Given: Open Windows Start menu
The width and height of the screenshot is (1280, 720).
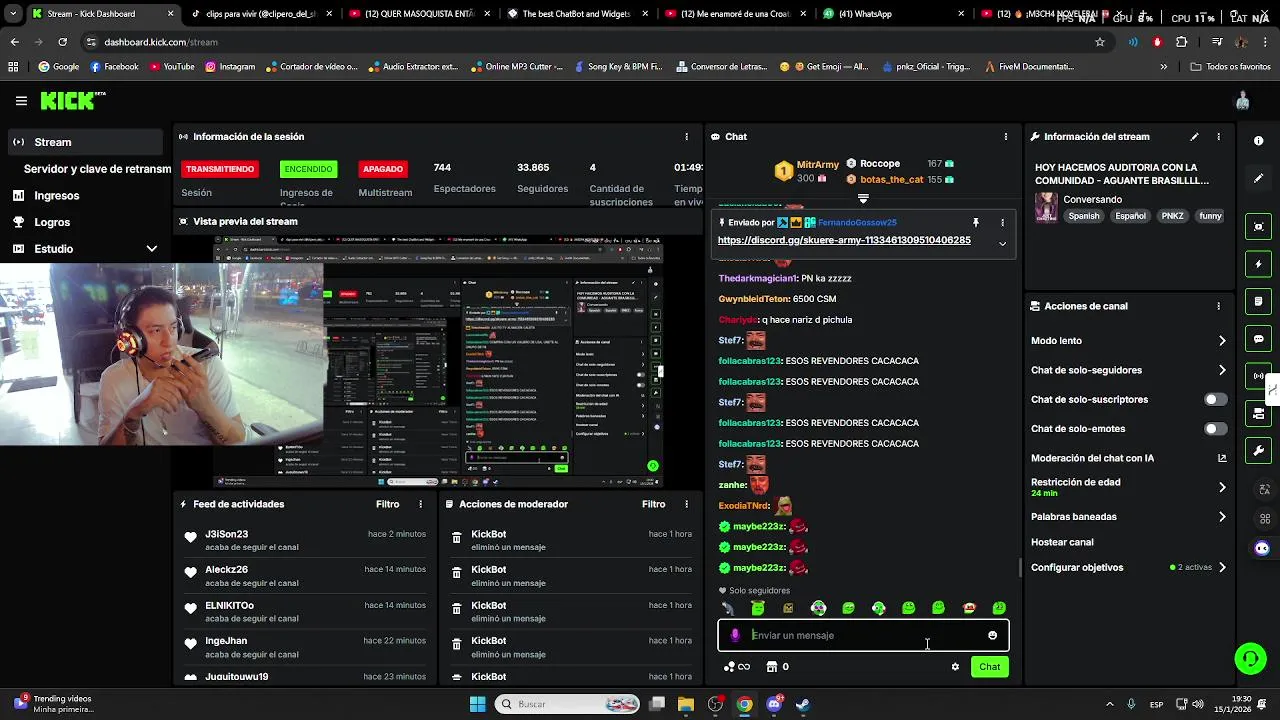Looking at the screenshot, I should [x=477, y=704].
